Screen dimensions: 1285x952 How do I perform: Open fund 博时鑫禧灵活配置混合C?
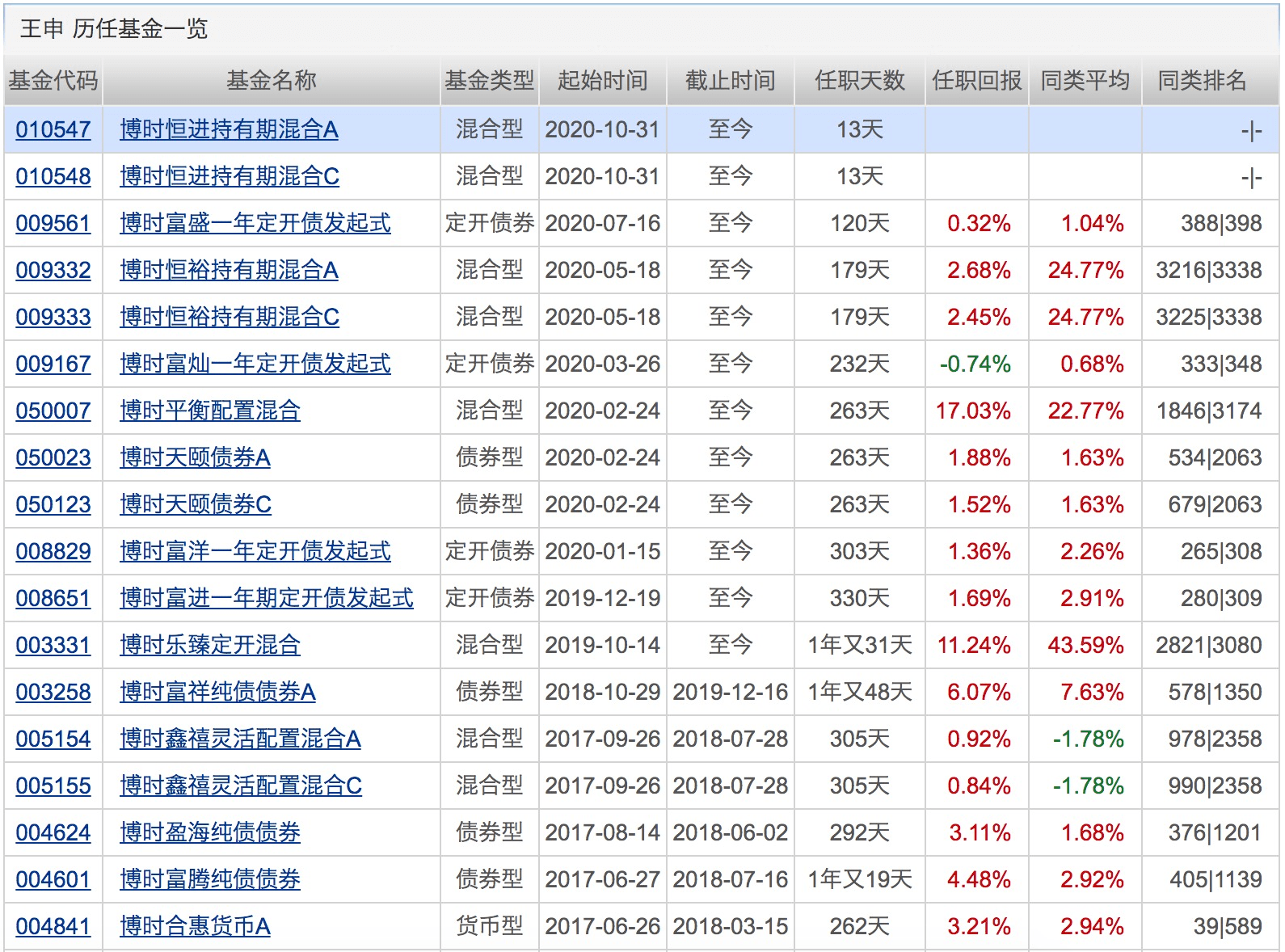pyautogui.click(x=241, y=786)
